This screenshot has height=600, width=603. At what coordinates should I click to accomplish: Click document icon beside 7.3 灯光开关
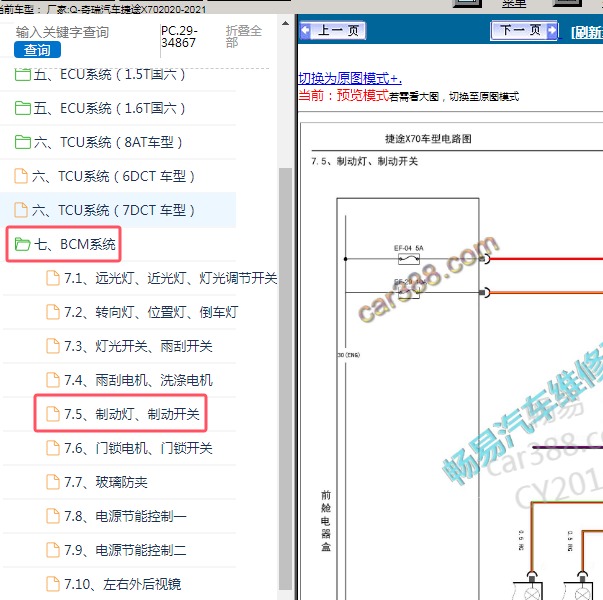[53, 346]
